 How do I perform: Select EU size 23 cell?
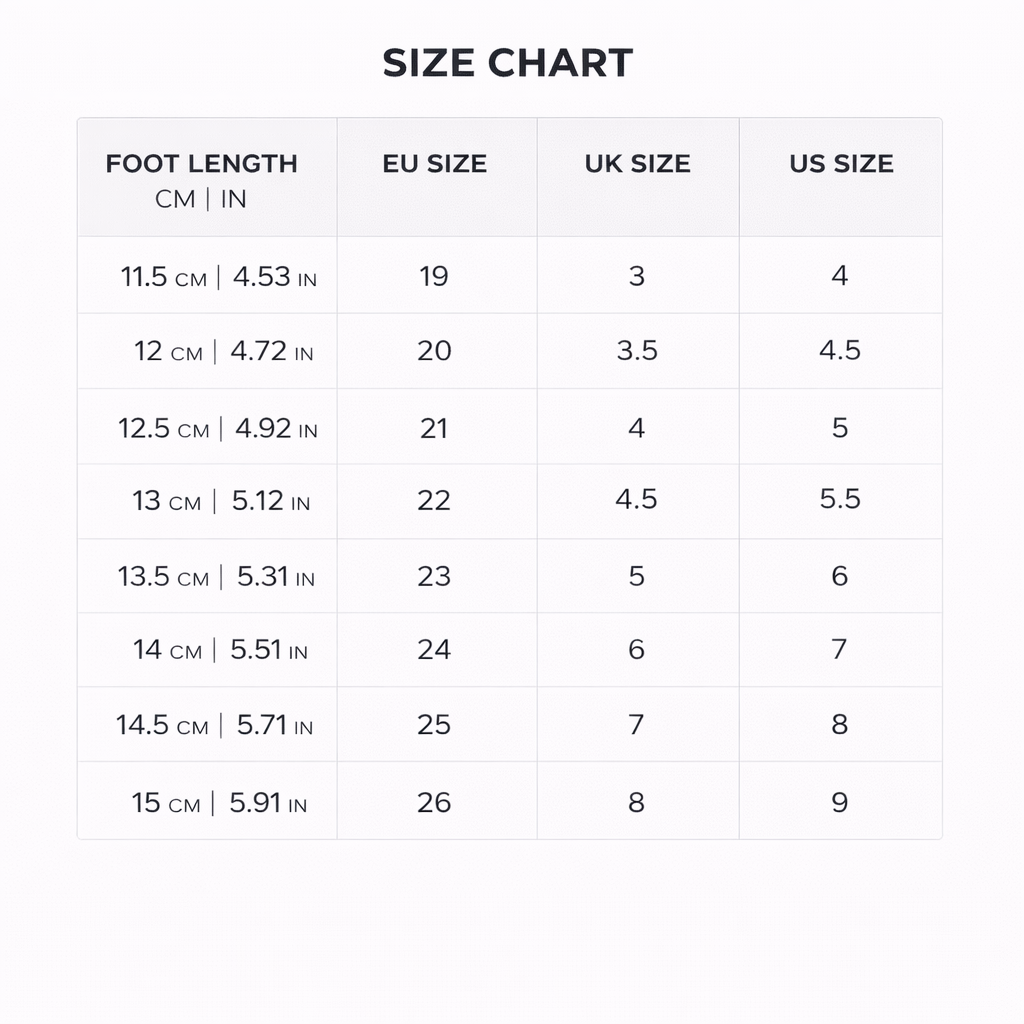pos(437,576)
